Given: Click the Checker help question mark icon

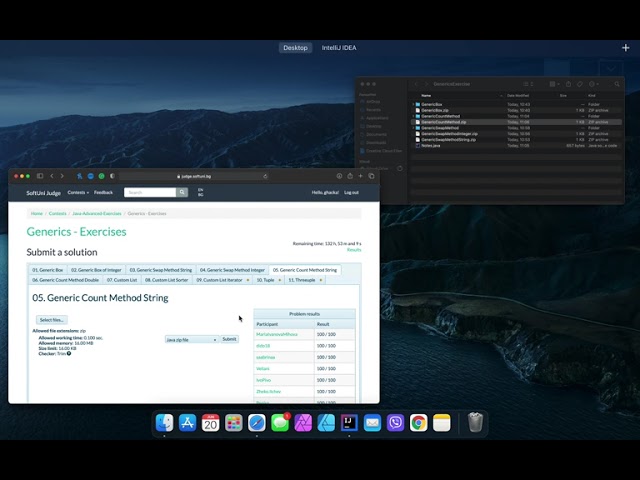Looking at the screenshot, I should click(x=69, y=353).
